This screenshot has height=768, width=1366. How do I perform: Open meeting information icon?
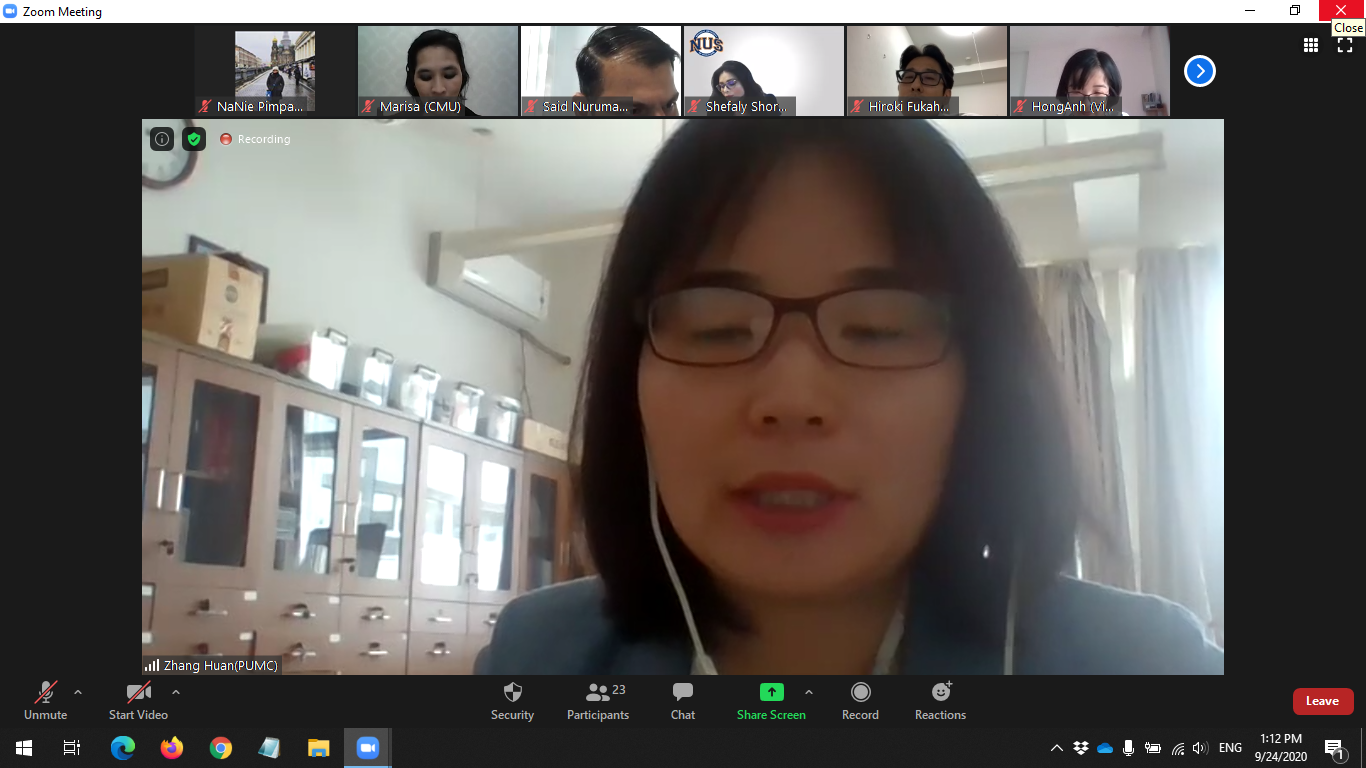coord(162,139)
